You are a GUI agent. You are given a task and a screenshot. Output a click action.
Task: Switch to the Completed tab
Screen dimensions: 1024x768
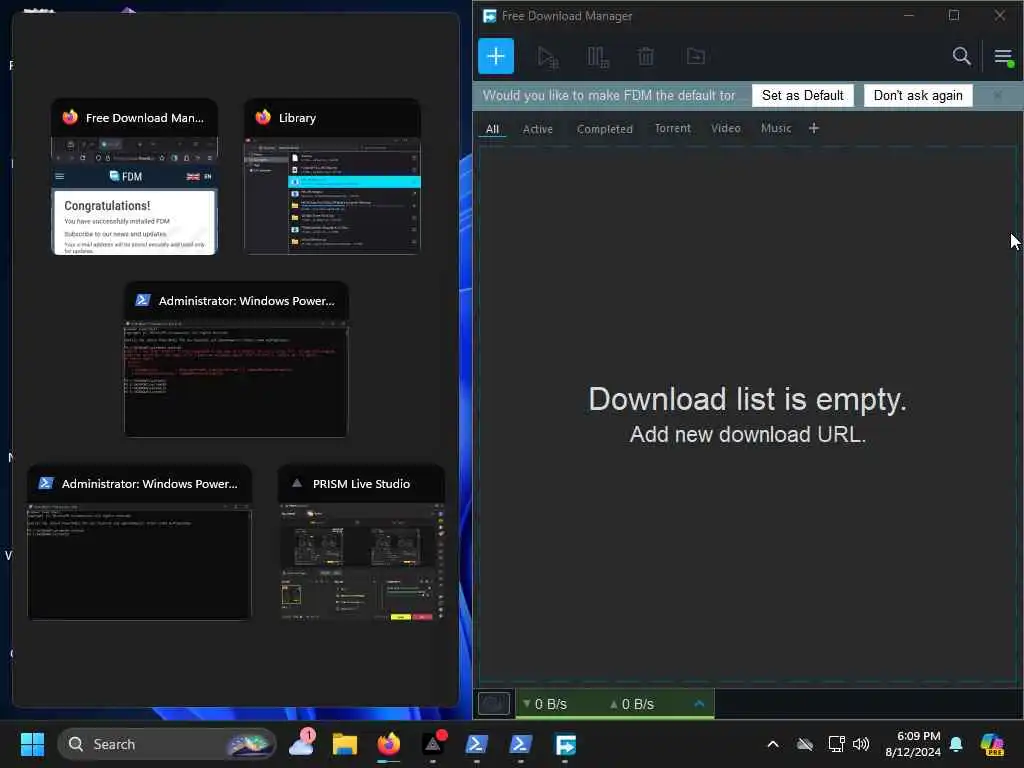604,129
